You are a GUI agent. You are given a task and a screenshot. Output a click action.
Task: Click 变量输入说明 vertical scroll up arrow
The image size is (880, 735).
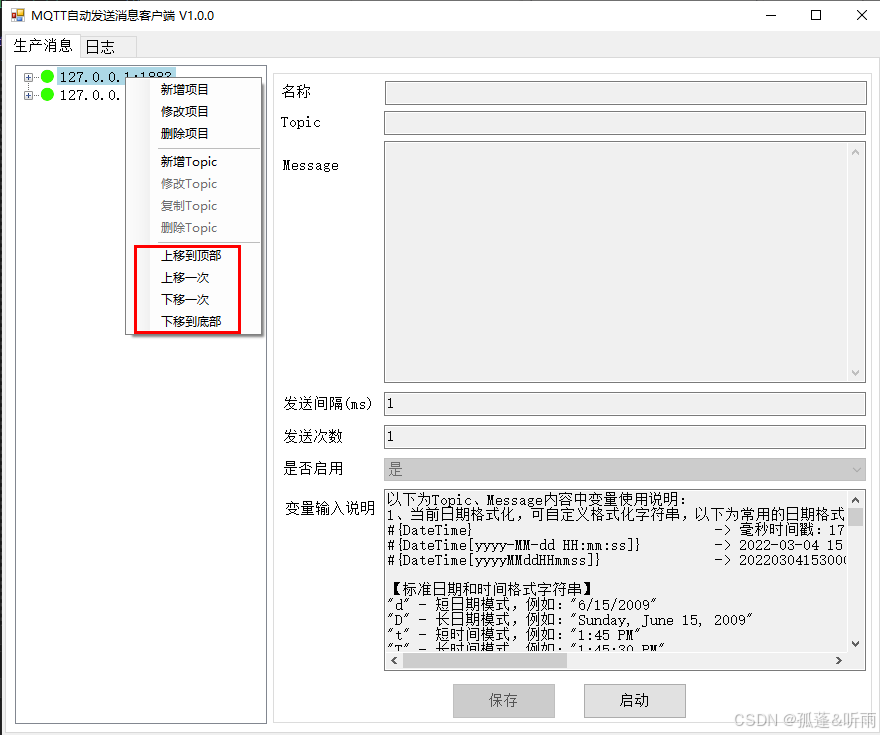tap(855, 499)
